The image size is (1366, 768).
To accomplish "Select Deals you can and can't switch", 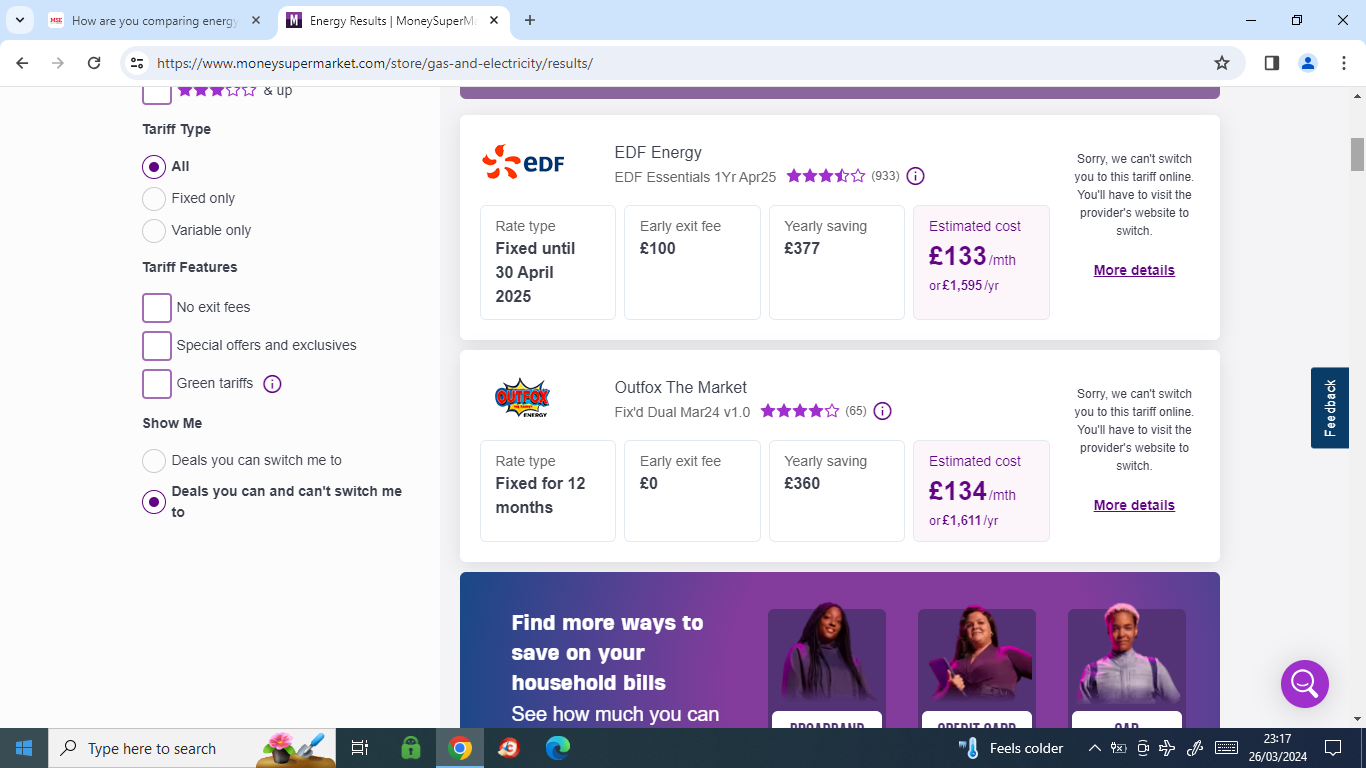I will click(153, 502).
